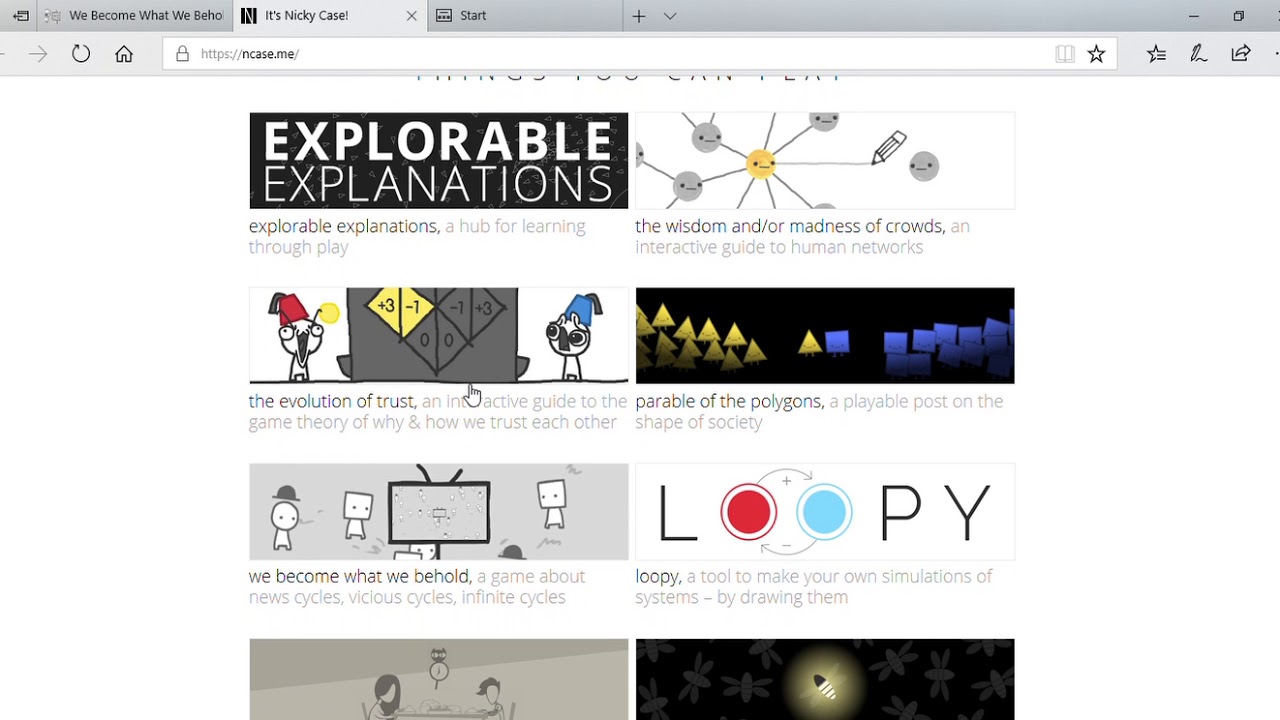
Task: Add page to favorites with star icon
Action: [1097, 54]
